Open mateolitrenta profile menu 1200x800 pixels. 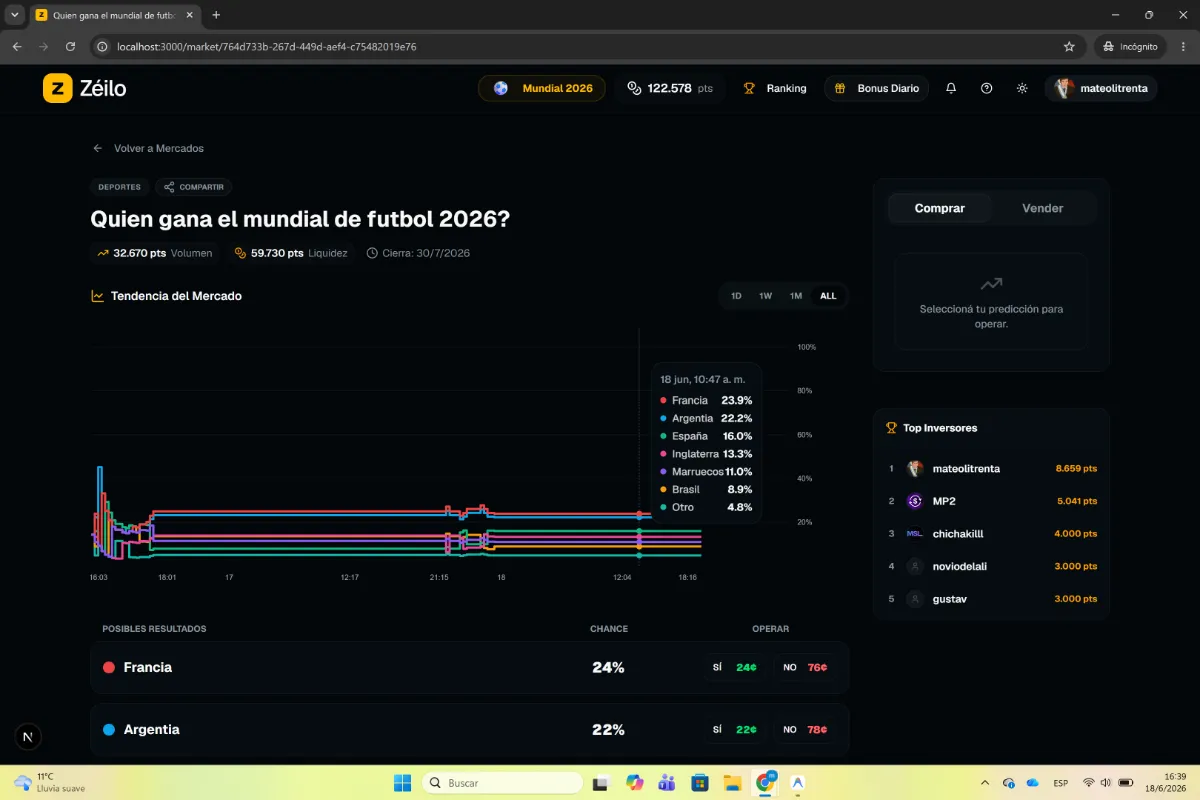[x=1101, y=88]
